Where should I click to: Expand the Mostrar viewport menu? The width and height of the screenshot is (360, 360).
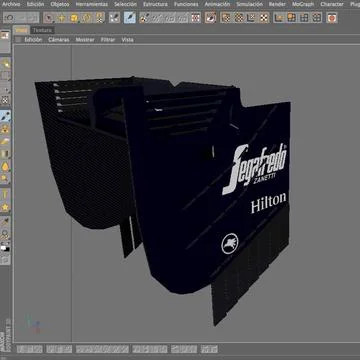(85, 40)
